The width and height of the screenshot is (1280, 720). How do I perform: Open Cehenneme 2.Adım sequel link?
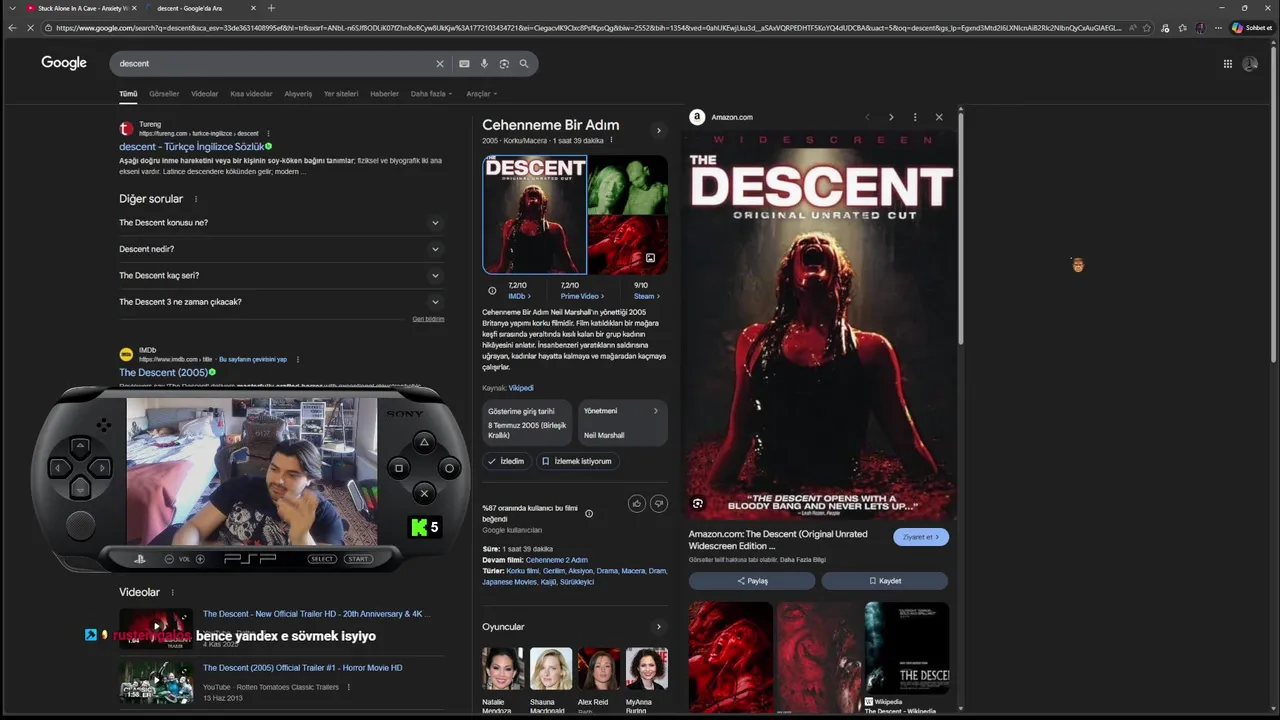tap(557, 560)
